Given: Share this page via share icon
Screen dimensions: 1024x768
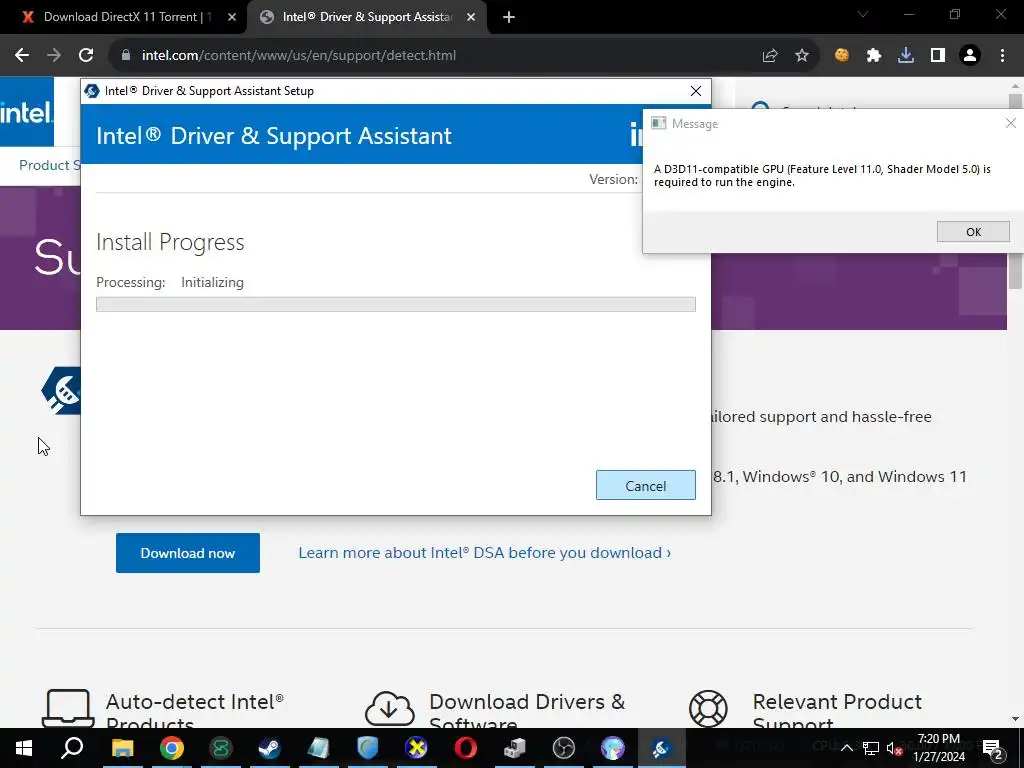Looking at the screenshot, I should tap(770, 56).
